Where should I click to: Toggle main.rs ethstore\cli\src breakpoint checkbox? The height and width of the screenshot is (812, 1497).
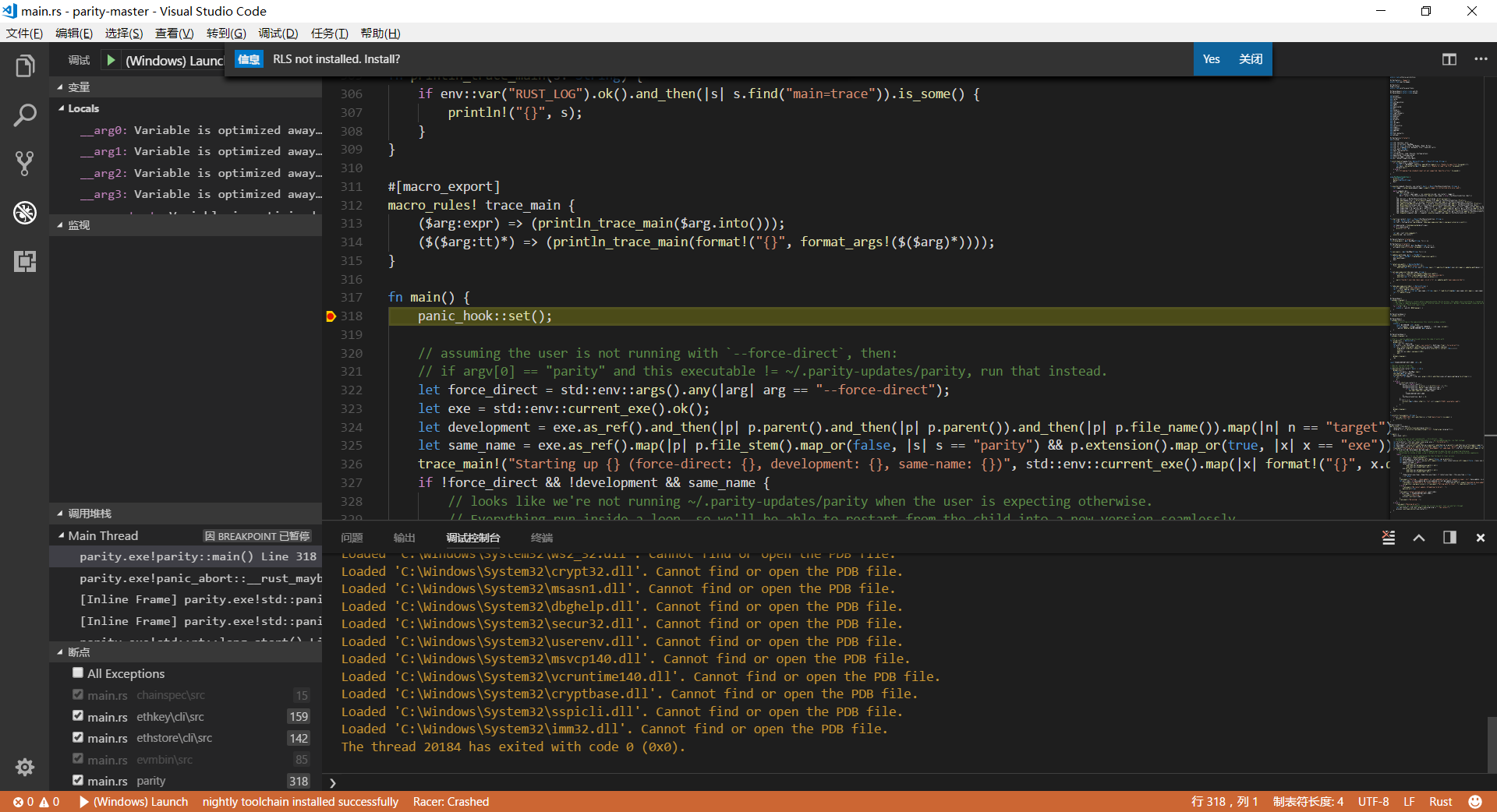point(78,737)
